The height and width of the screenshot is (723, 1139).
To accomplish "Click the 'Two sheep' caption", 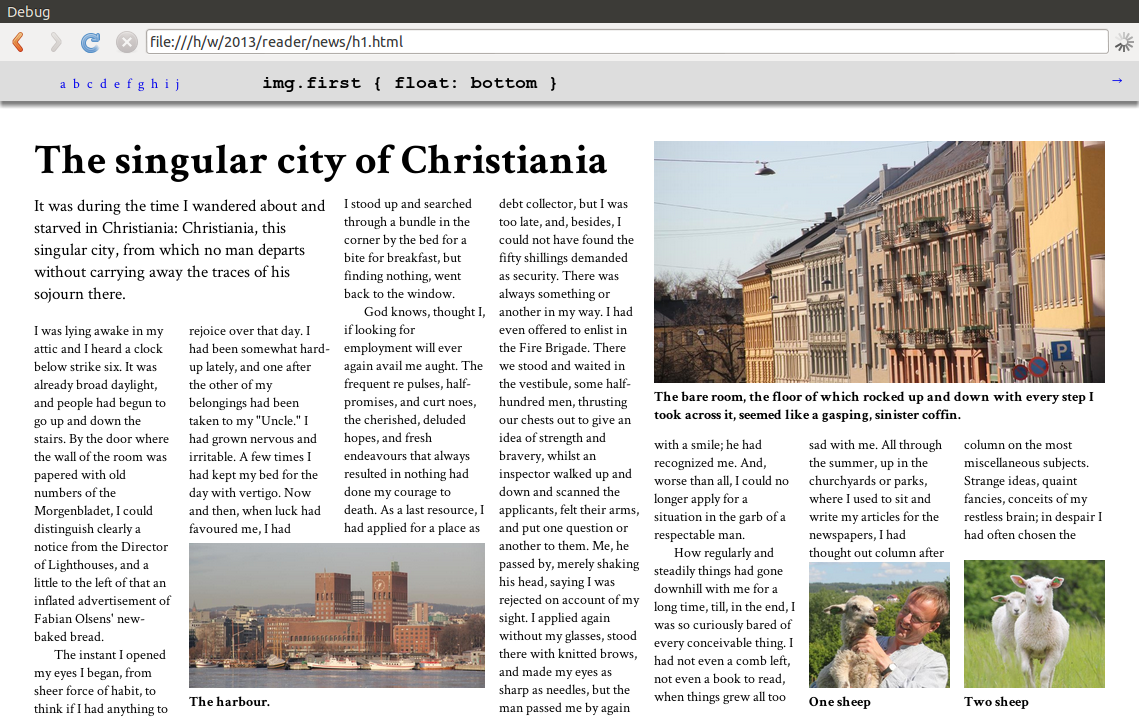I will point(996,702).
